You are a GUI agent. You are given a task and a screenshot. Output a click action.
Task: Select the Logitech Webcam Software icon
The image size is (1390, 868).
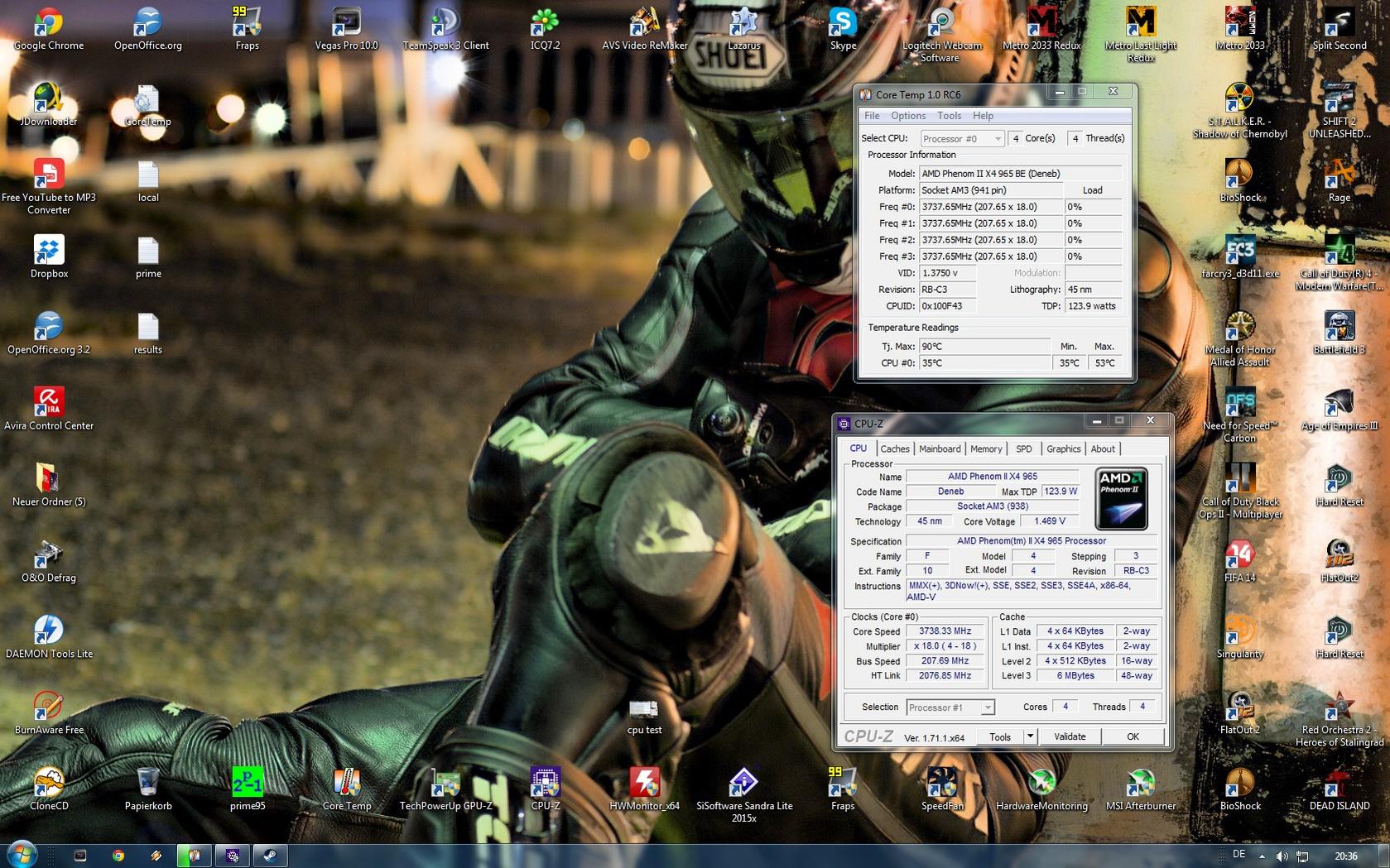pyautogui.click(x=941, y=35)
